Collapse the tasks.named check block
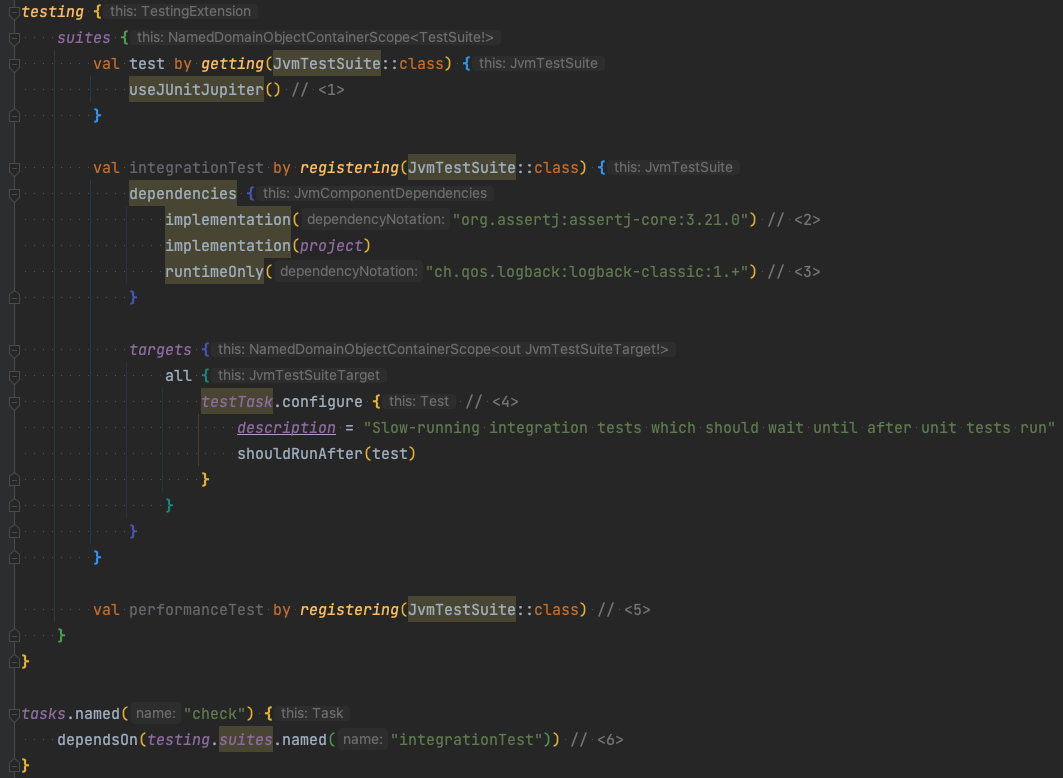Image resolution: width=1063 pixels, height=778 pixels. 12,713
